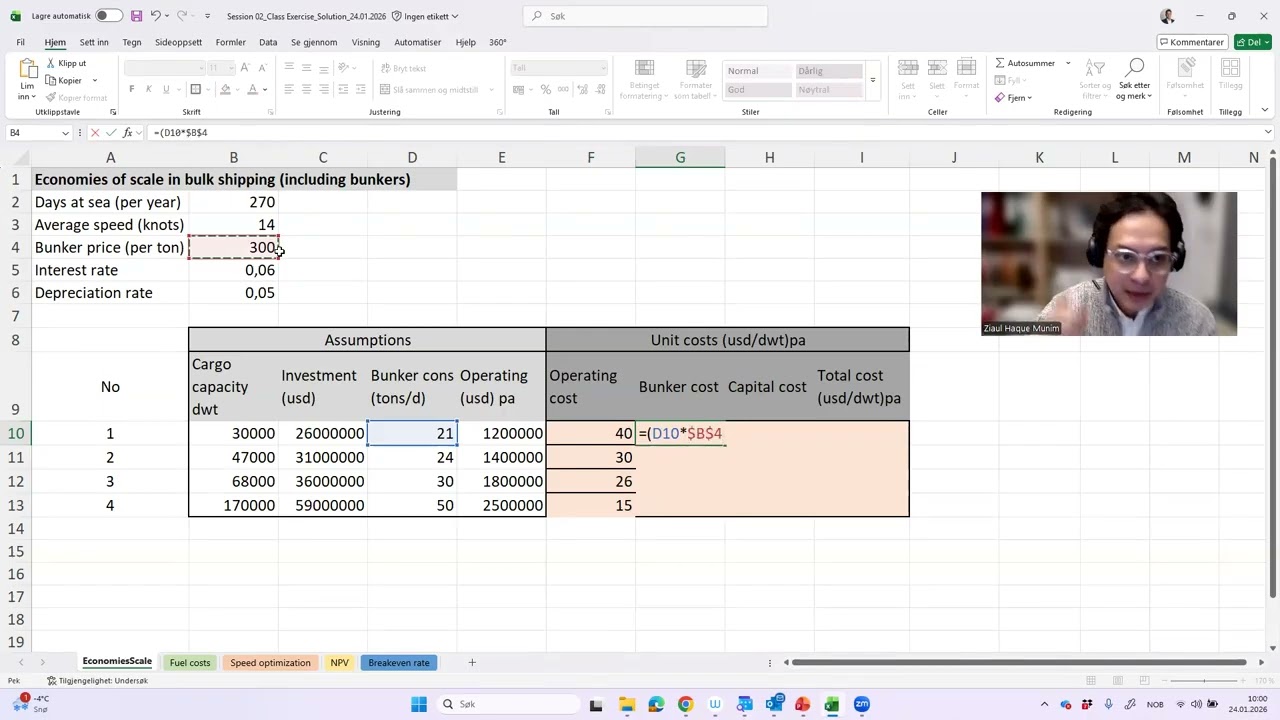Select column G header
Screen dimensions: 1280x720
680,157
